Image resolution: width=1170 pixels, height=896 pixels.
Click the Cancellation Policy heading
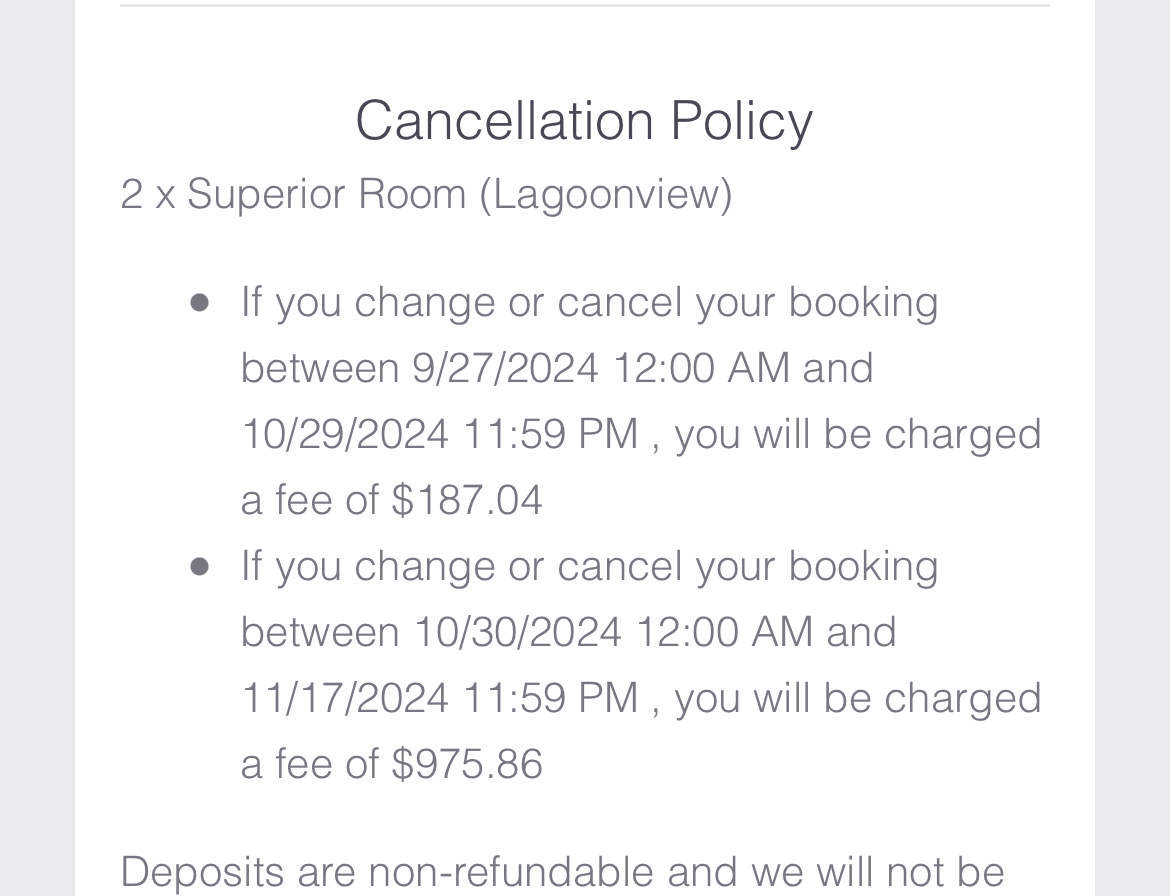click(x=584, y=121)
